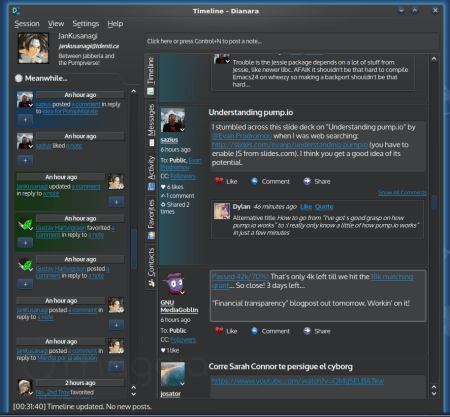
Task: Switch to the Favorites tab
Action: [x=151, y=219]
